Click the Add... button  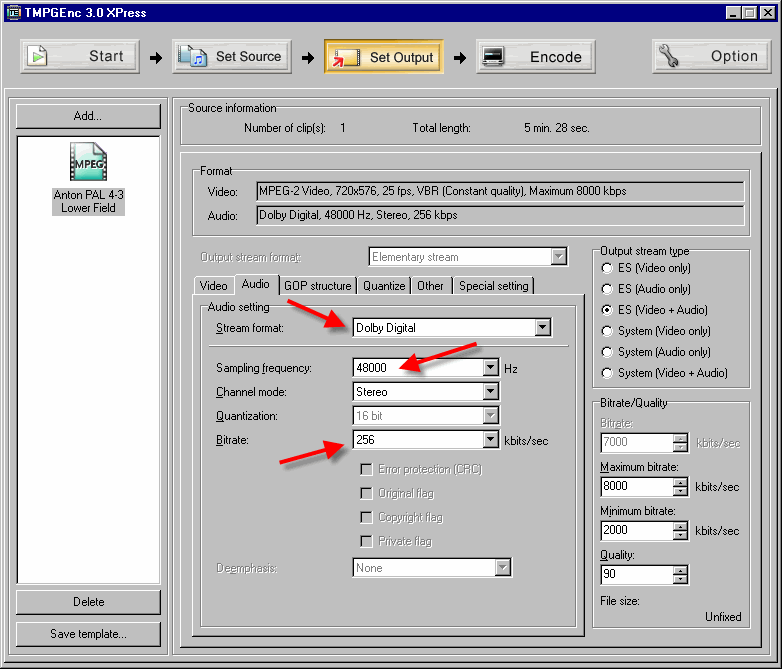click(x=88, y=116)
